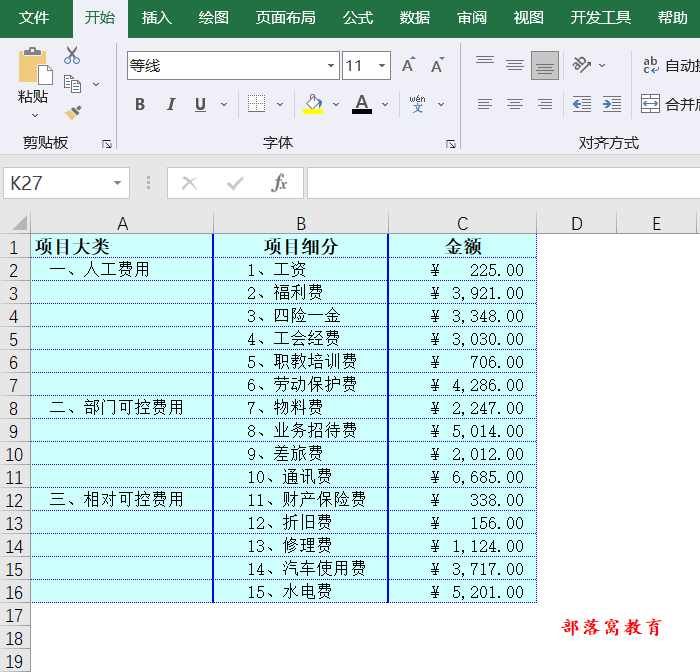Decrease indent icon
700x672 pixels.
(582, 104)
